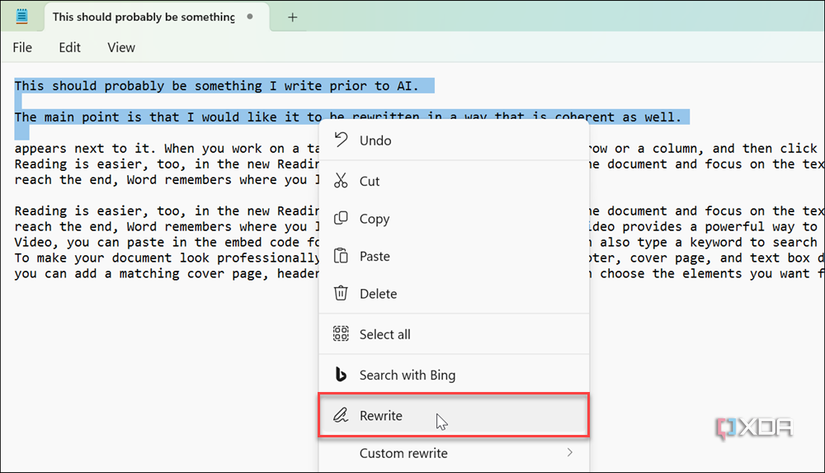The height and width of the screenshot is (473, 825).
Task: Click the scissors Cut icon
Action: click(341, 180)
